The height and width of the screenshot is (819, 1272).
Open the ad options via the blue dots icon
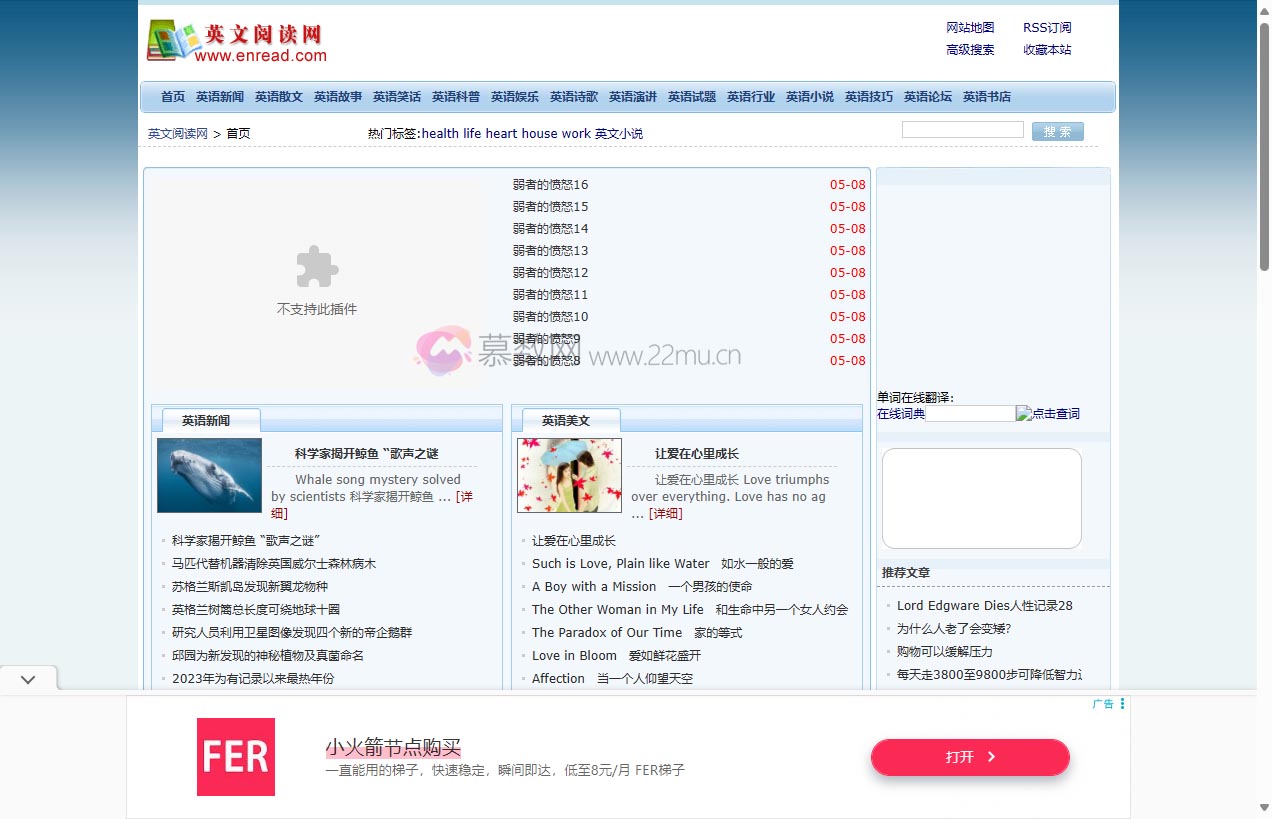click(x=1122, y=703)
